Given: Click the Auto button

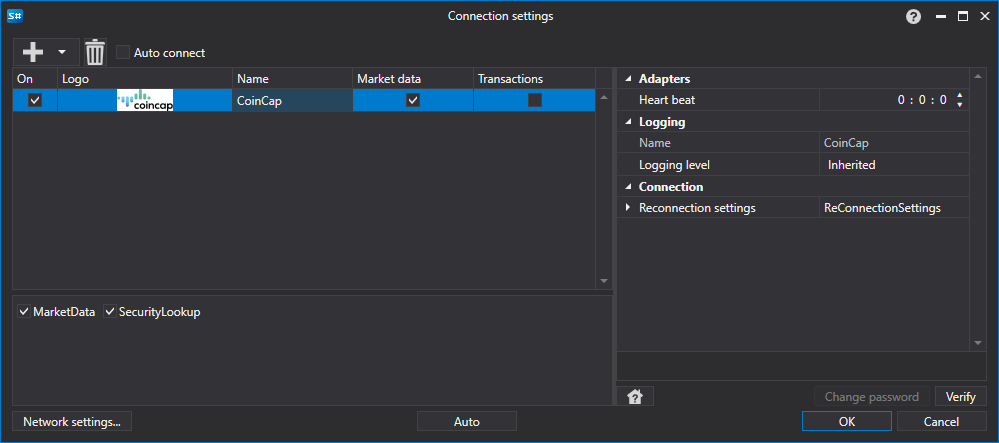Looking at the screenshot, I should click(466, 421).
